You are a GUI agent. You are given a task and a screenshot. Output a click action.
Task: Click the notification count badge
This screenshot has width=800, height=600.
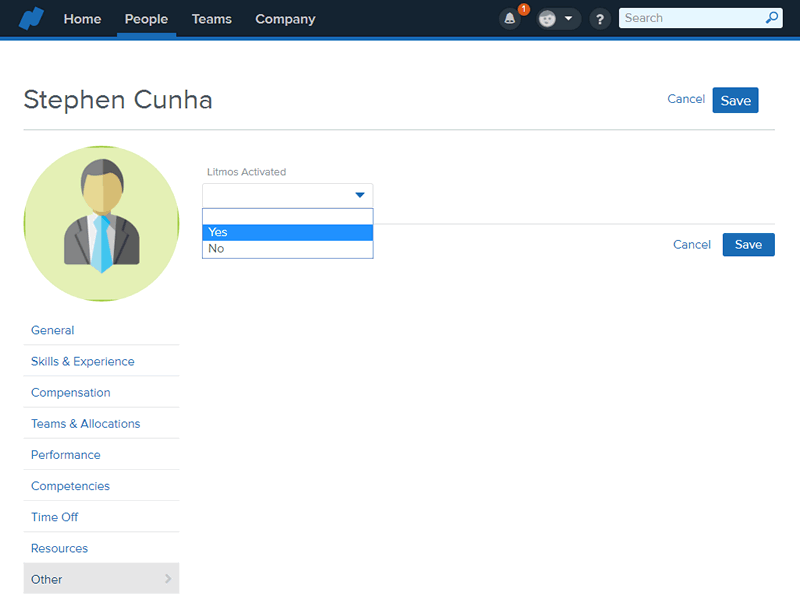pos(523,9)
